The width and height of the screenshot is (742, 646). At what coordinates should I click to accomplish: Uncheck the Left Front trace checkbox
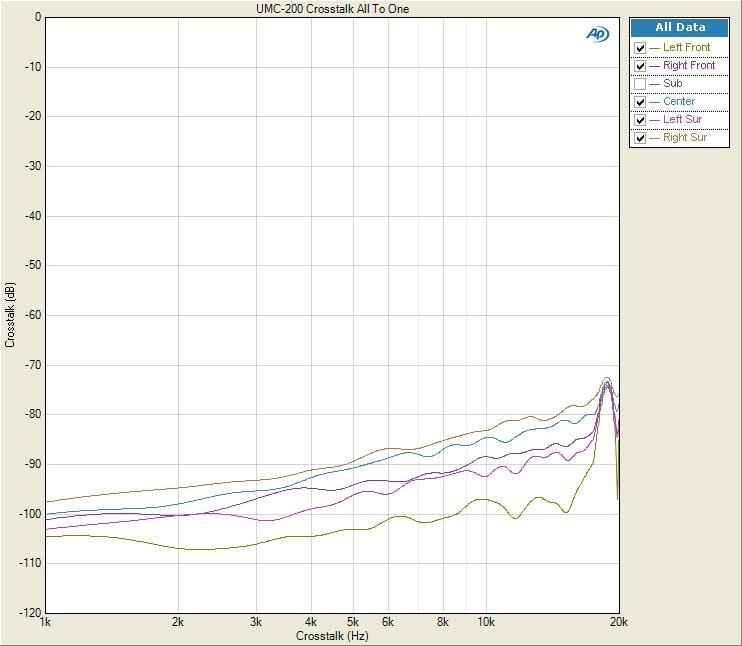[640, 48]
